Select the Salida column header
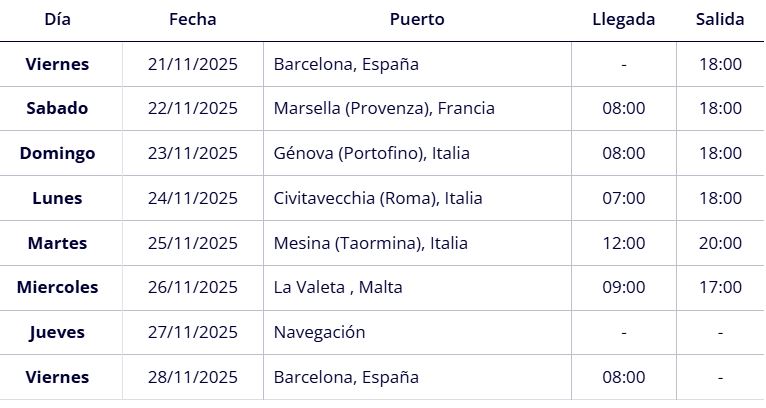The image size is (766, 408). pos(720,19)
